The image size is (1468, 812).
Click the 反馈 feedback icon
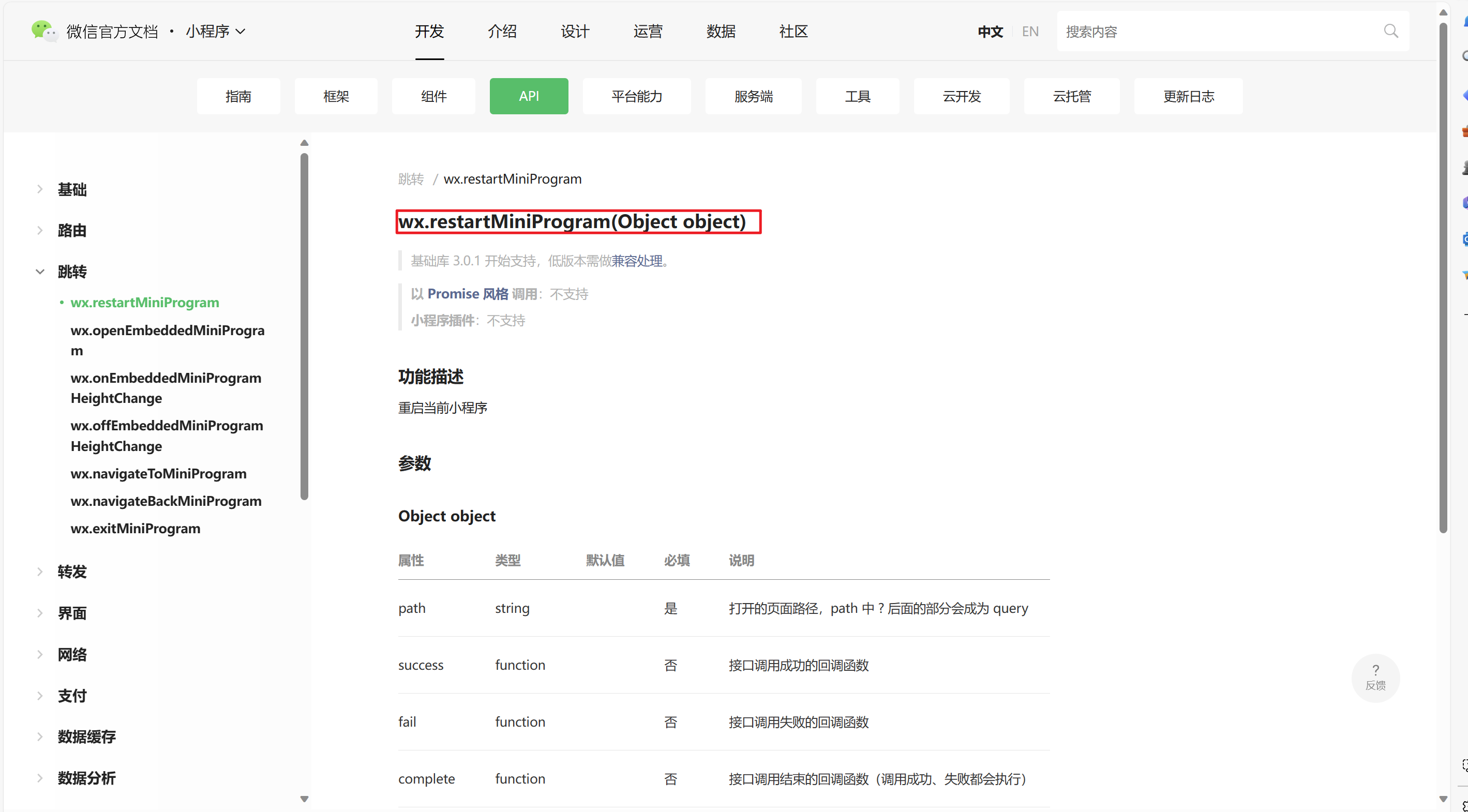pos(1377,677)
